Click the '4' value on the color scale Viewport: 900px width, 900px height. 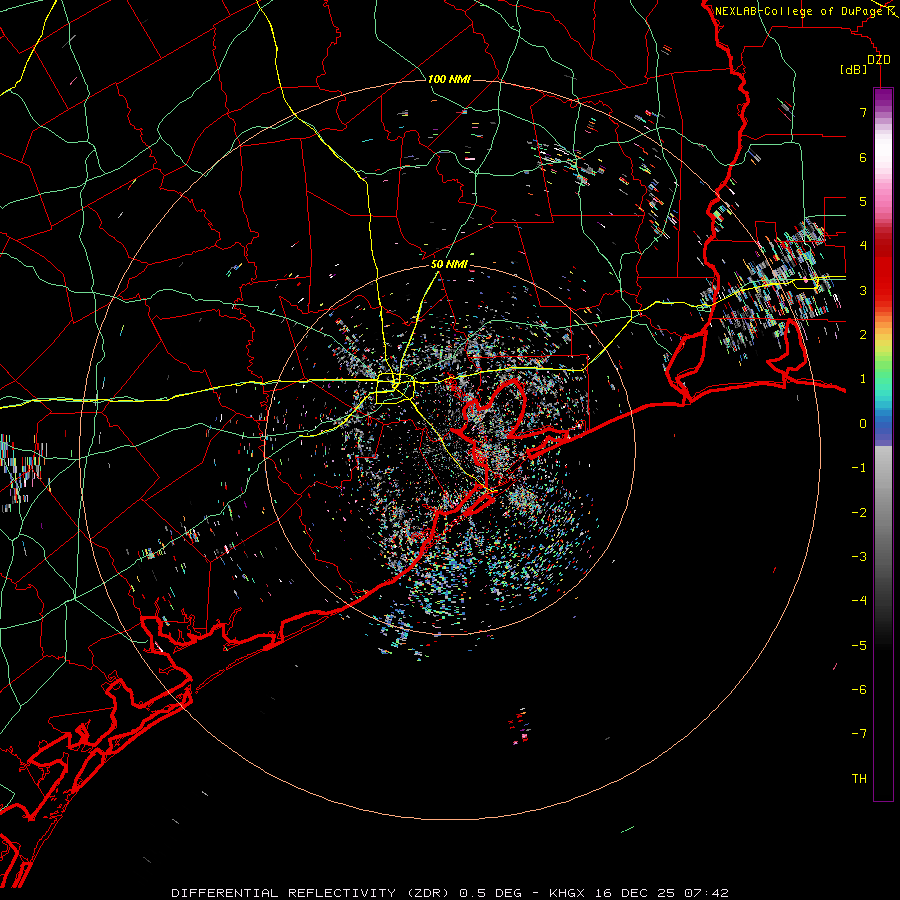pos(863,246)
